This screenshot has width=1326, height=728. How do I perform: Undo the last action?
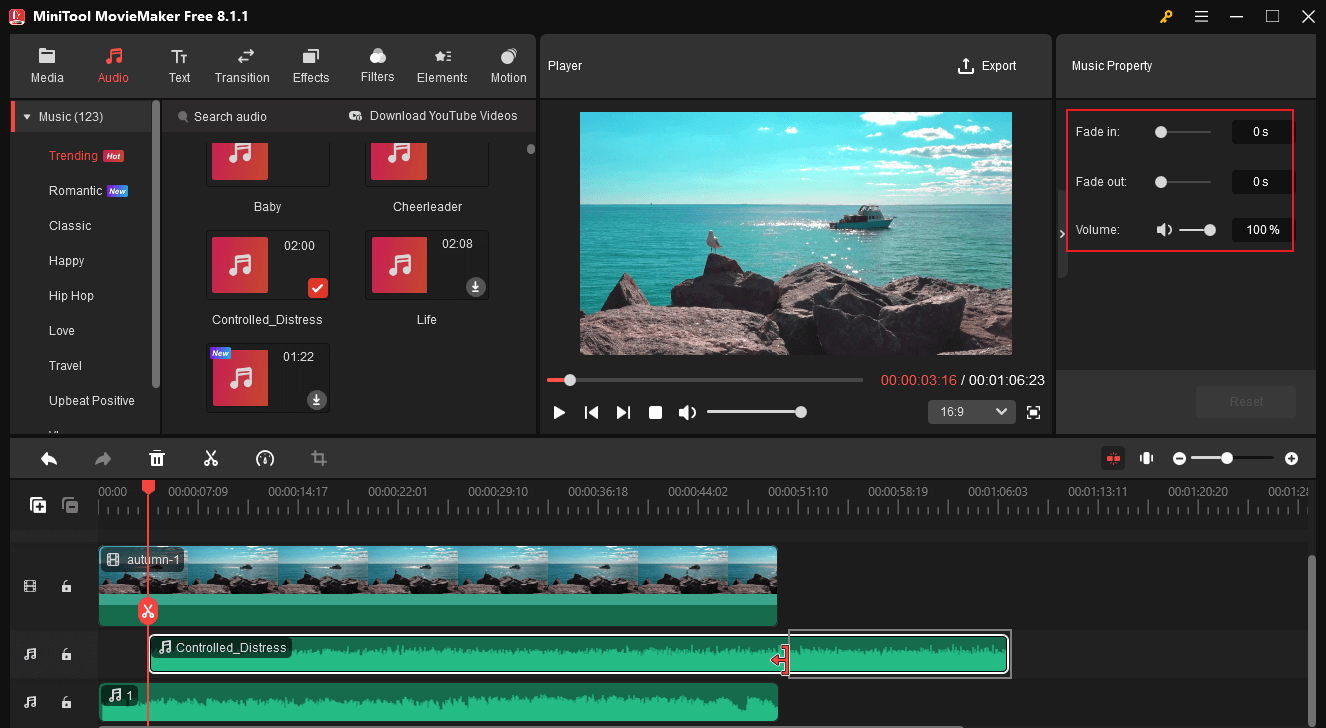tap(49, 459)
